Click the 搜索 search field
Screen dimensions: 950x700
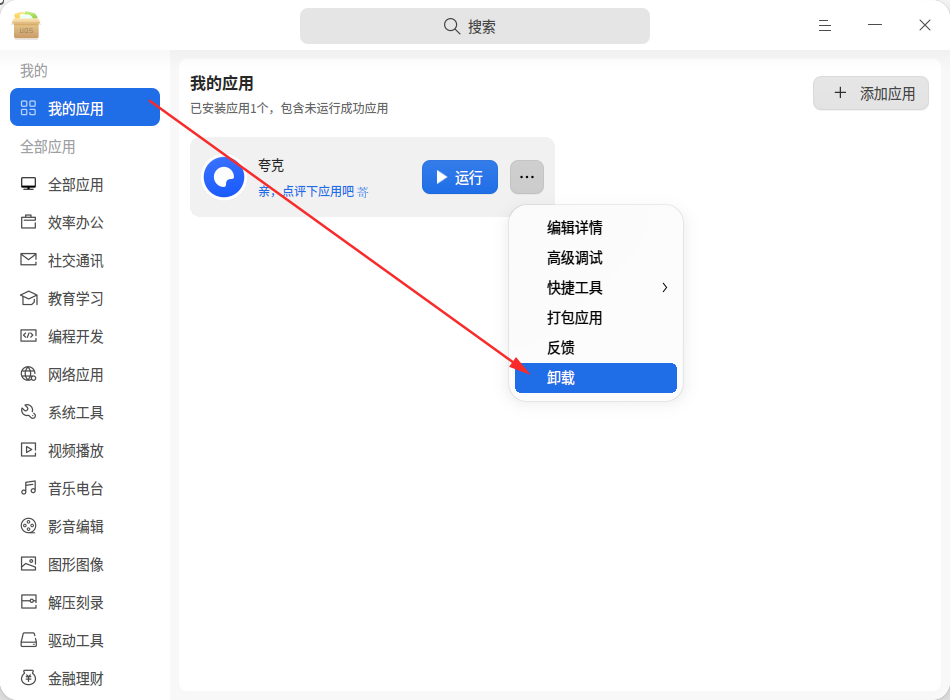click(475, 26)
